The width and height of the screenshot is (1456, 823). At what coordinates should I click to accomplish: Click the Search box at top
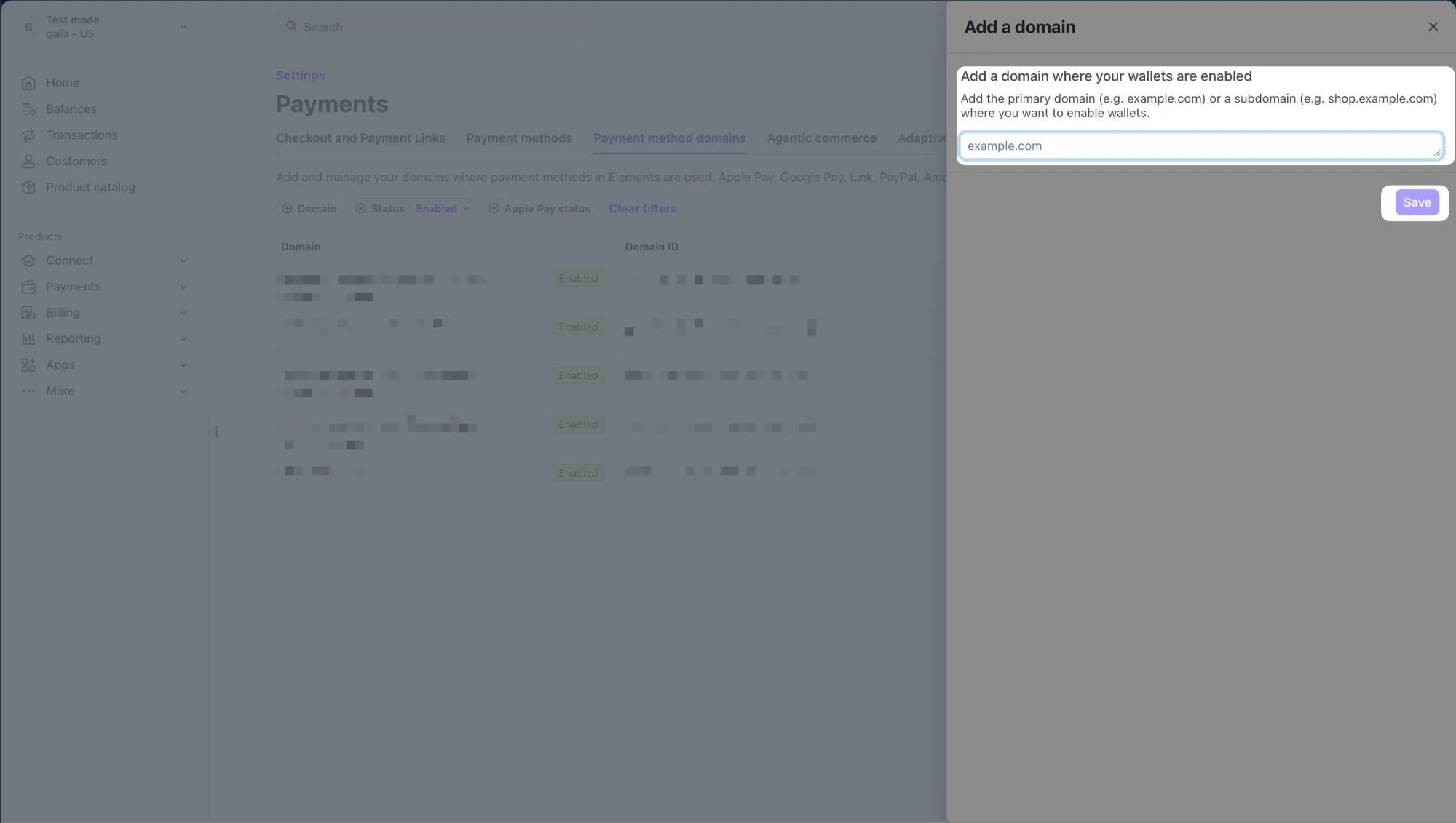pyautogui.click(x=433, y=27)
